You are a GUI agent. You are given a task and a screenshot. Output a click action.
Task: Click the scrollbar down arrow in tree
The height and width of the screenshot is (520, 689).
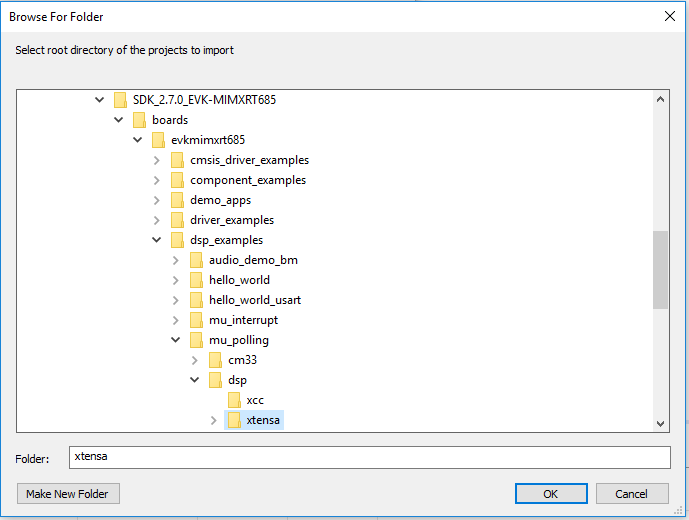click(x=661, y=423)
